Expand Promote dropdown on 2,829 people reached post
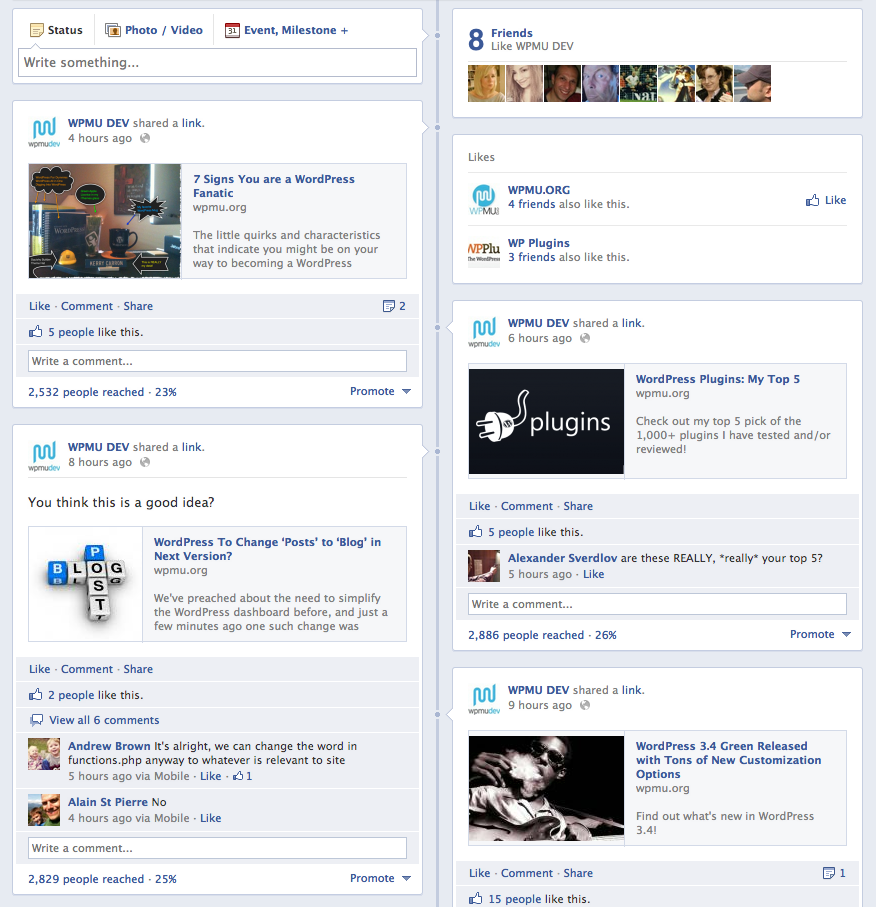 [x=381, y=878]
